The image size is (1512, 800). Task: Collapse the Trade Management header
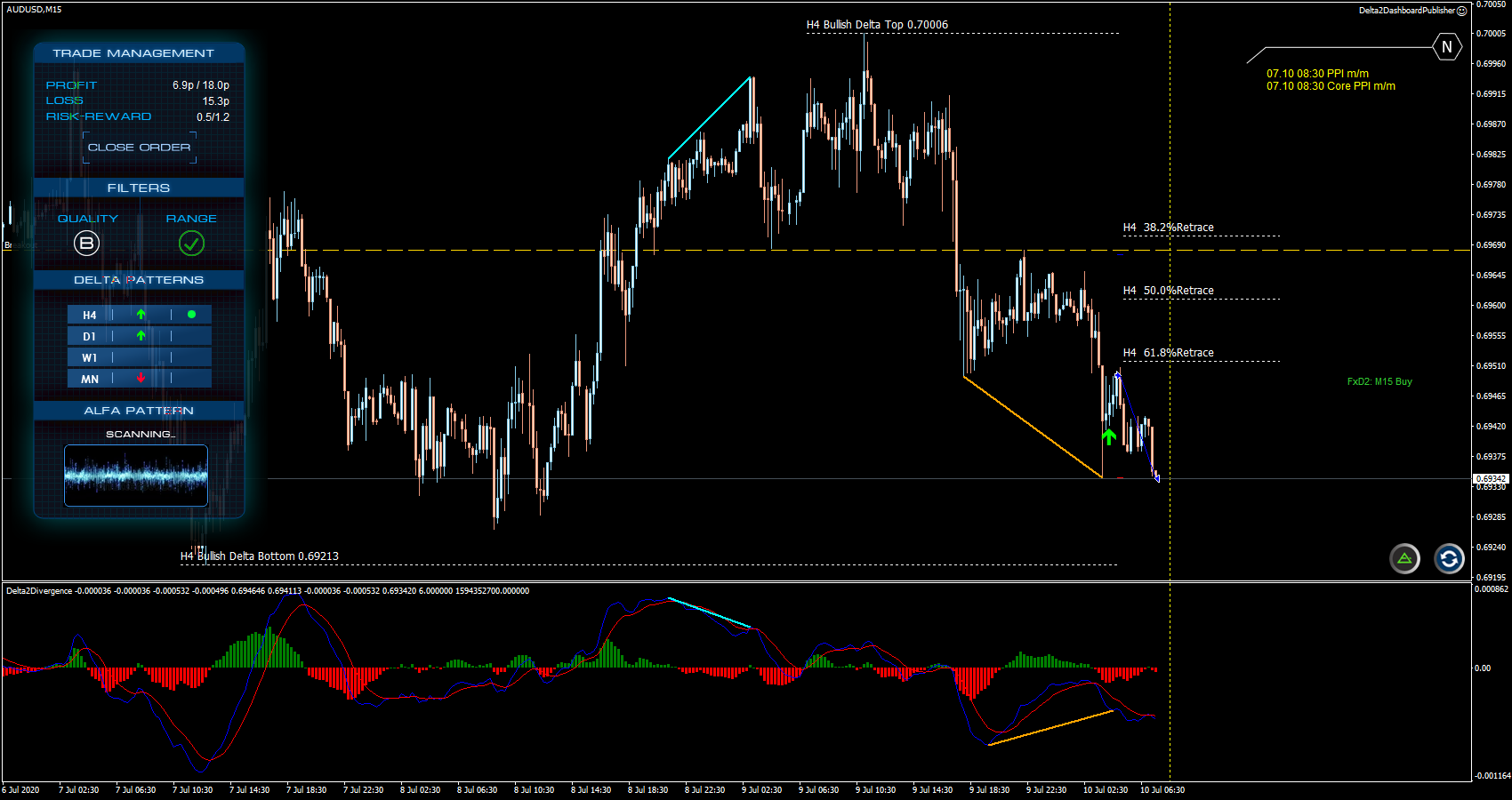(139, 53)
